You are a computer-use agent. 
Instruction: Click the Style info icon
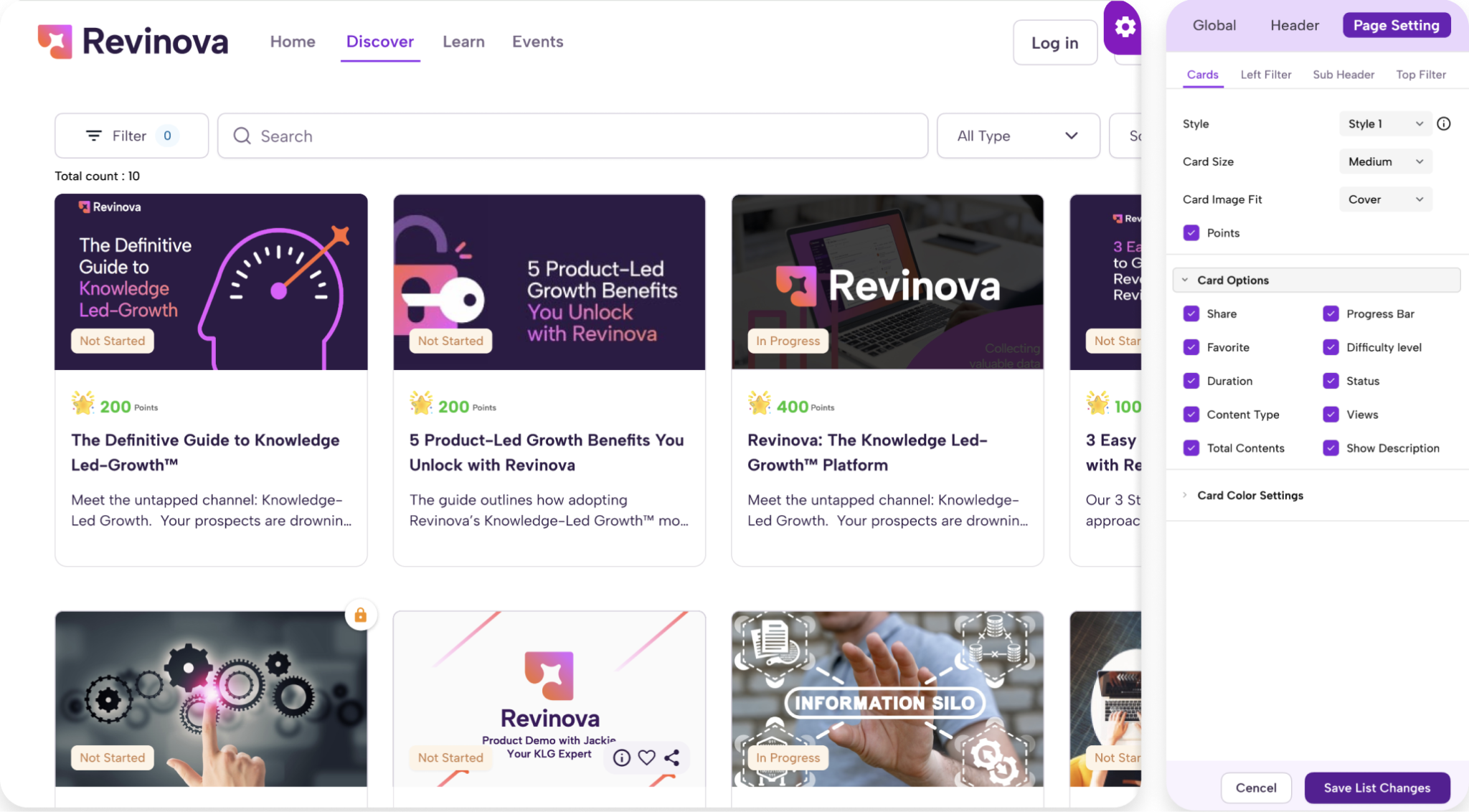point(1444,123)
